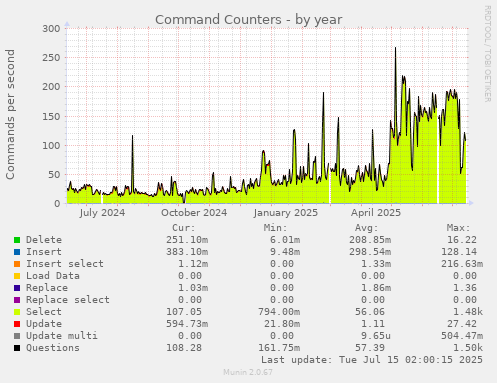The width and height of the screenshot is (497, 383).
Task: Click the 'Update multi' legend label
Action: click(x=62, y=336)
